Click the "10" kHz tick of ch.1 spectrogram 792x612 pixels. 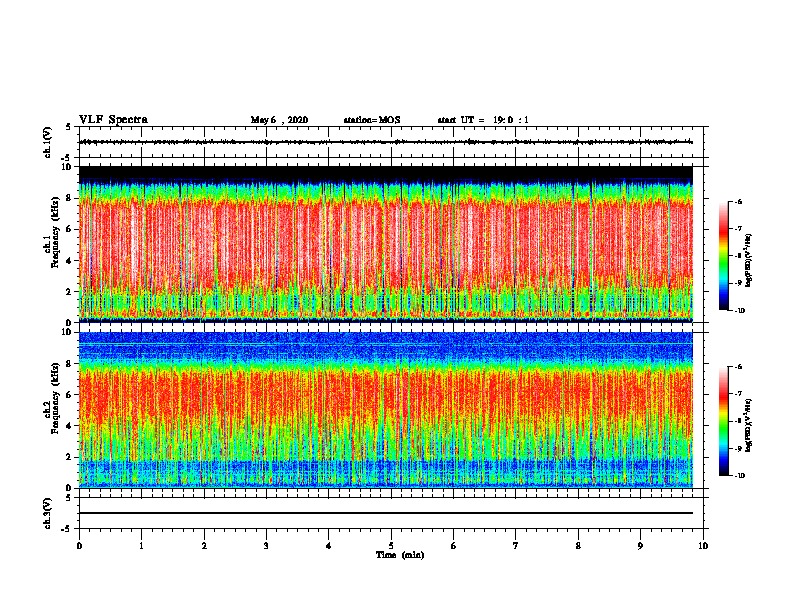click(x=68, y=167)
